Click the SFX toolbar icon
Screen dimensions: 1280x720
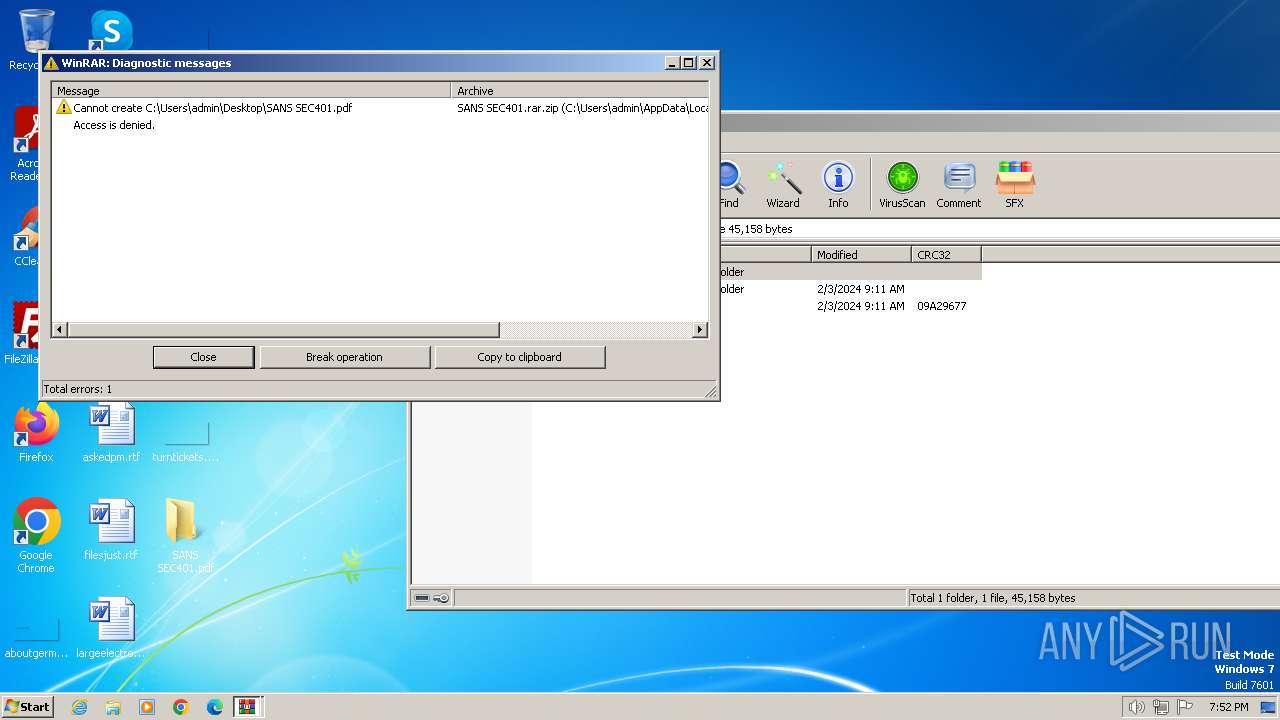pyautogui.click(x=1015, y=185)
